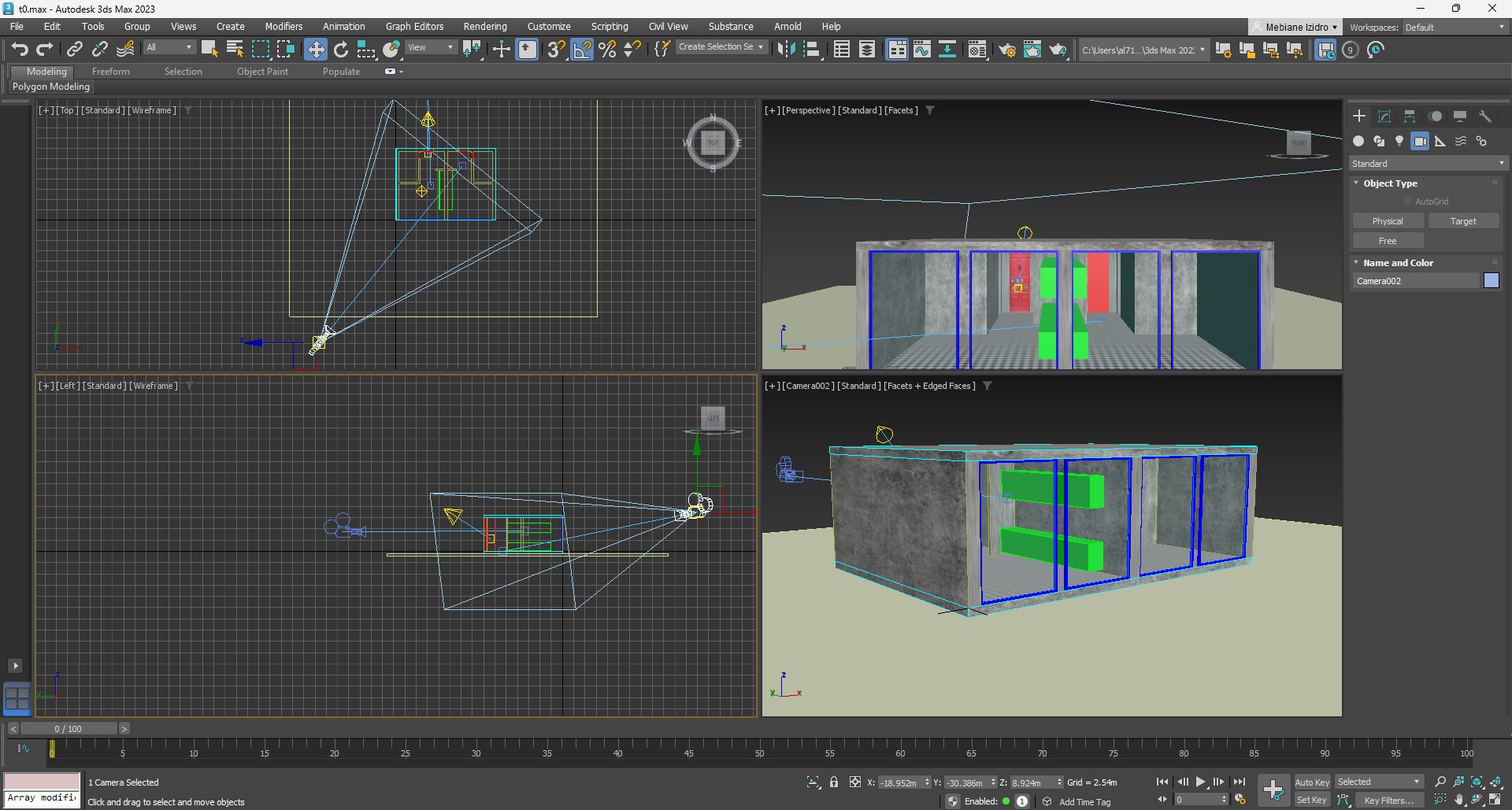
Task: Open the Utilities panel wrench icon
Action: pos(1485,117)
